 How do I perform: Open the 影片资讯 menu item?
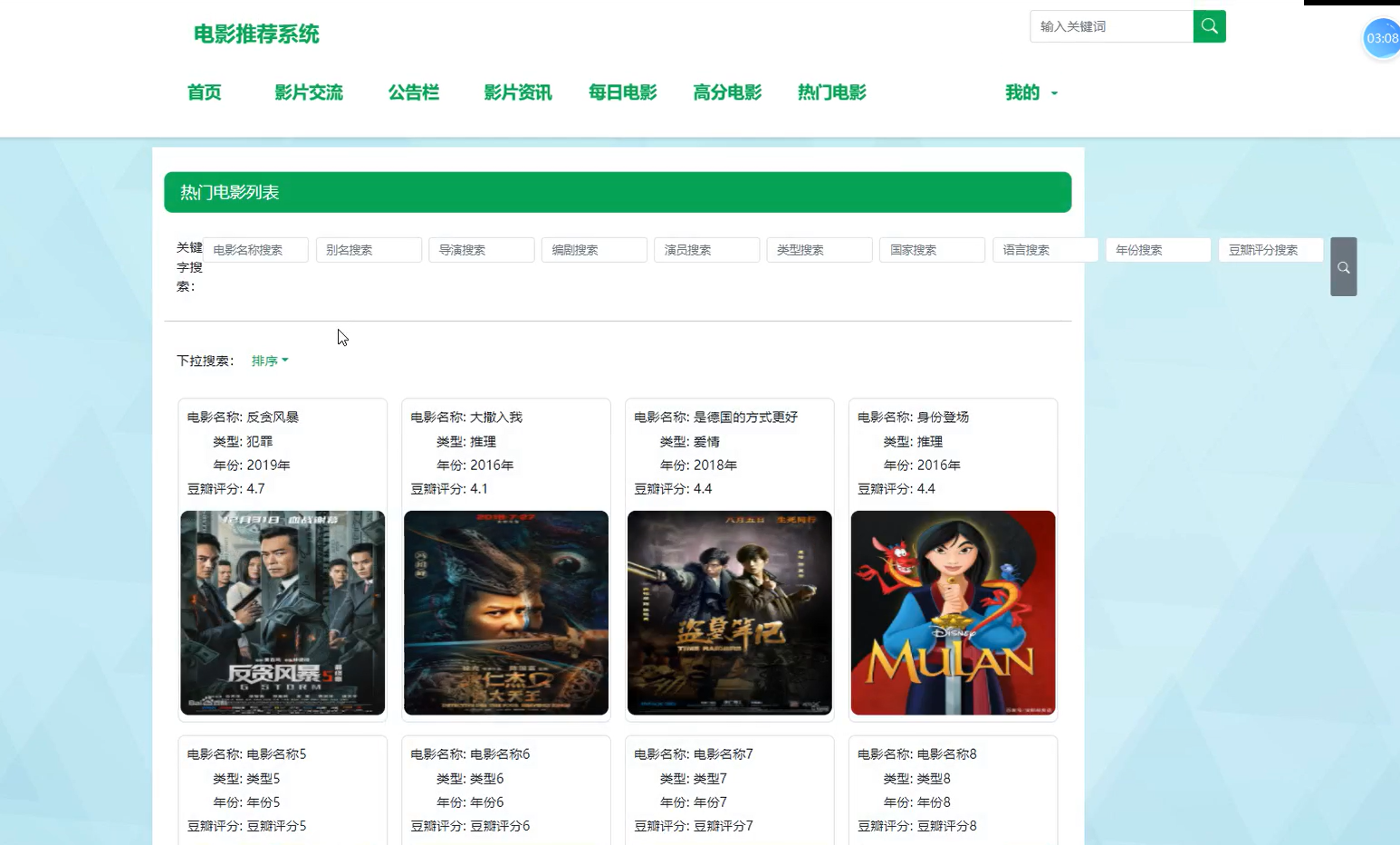518,92
